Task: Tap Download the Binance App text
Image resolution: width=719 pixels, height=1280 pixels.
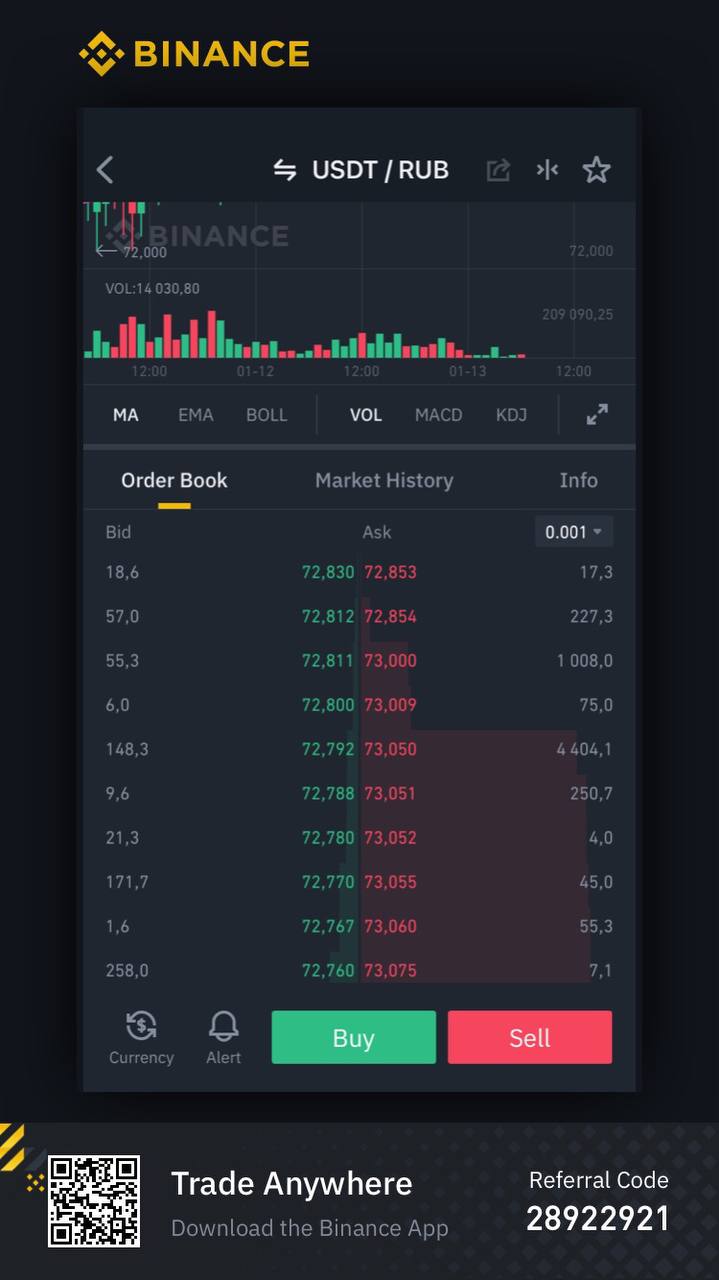Action: coord(310,1228)
